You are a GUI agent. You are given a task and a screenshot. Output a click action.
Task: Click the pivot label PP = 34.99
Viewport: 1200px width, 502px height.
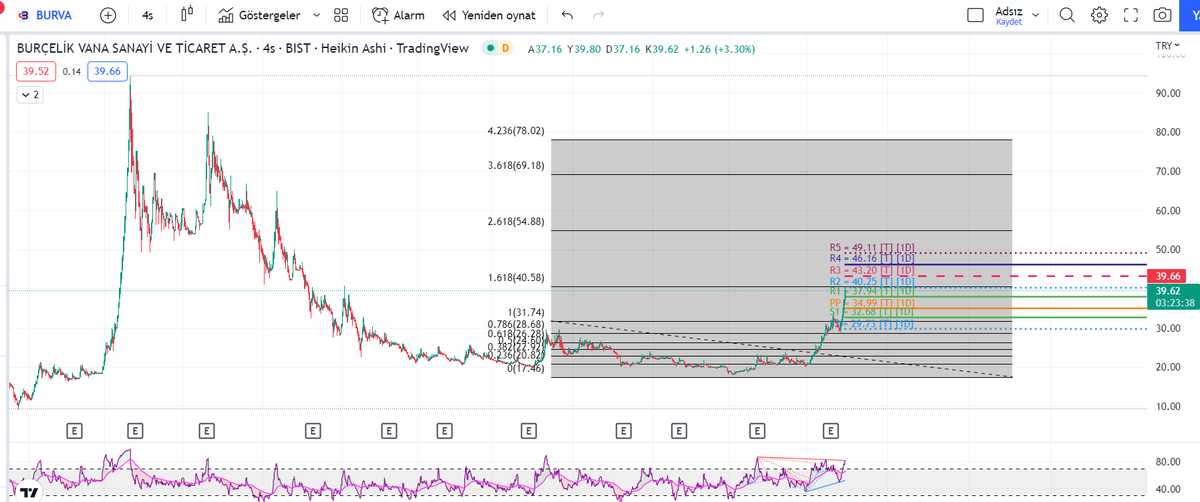point(872,303)
